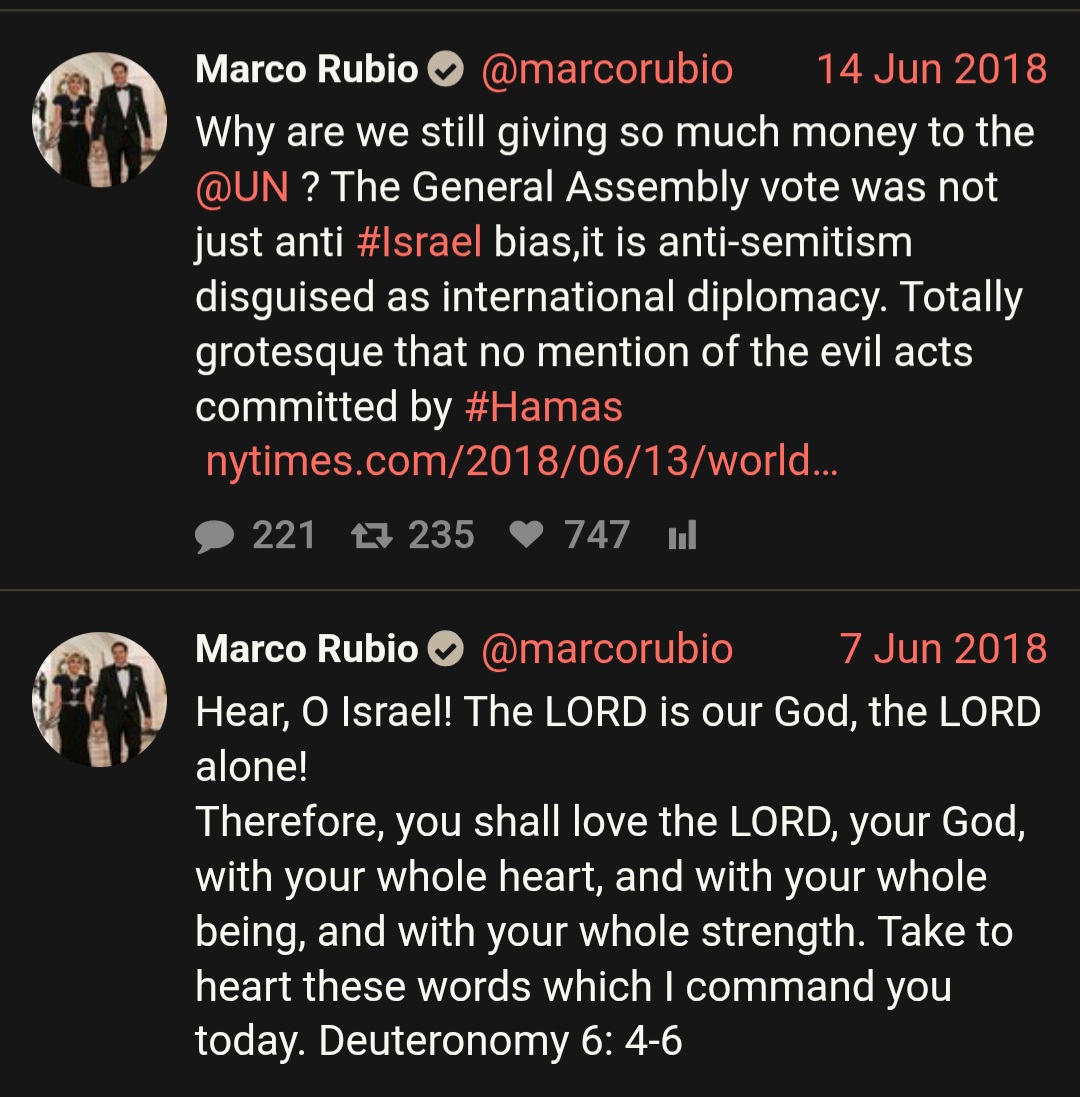Click @marcorubio handle on second tweet
The height and width of the screenshot is (1097, 1080).
point(607,649)
